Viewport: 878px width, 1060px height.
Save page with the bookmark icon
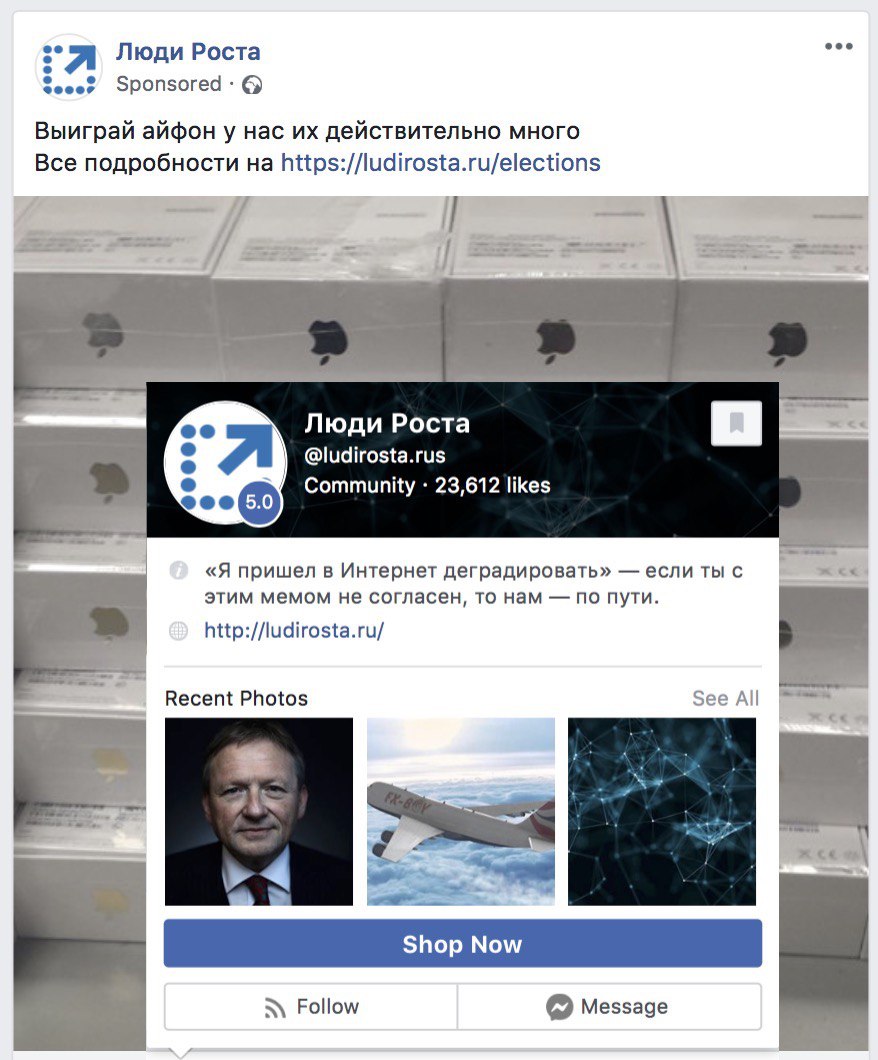pyautogui.click(x=736, y=423)
